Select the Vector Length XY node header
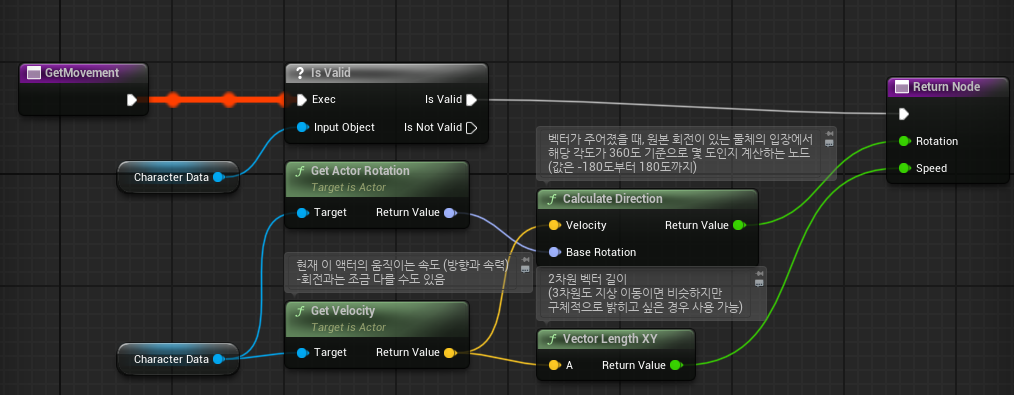 616,339
